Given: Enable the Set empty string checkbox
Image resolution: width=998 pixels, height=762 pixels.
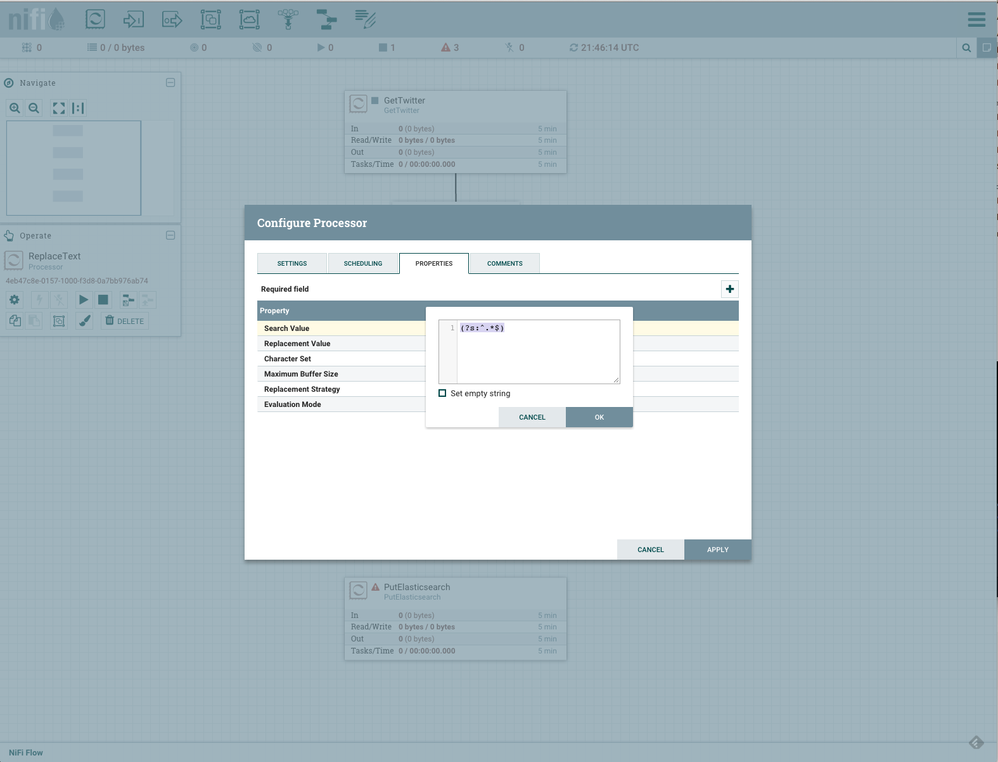Looking at the screenshot, I should click(x=443, y=394).
